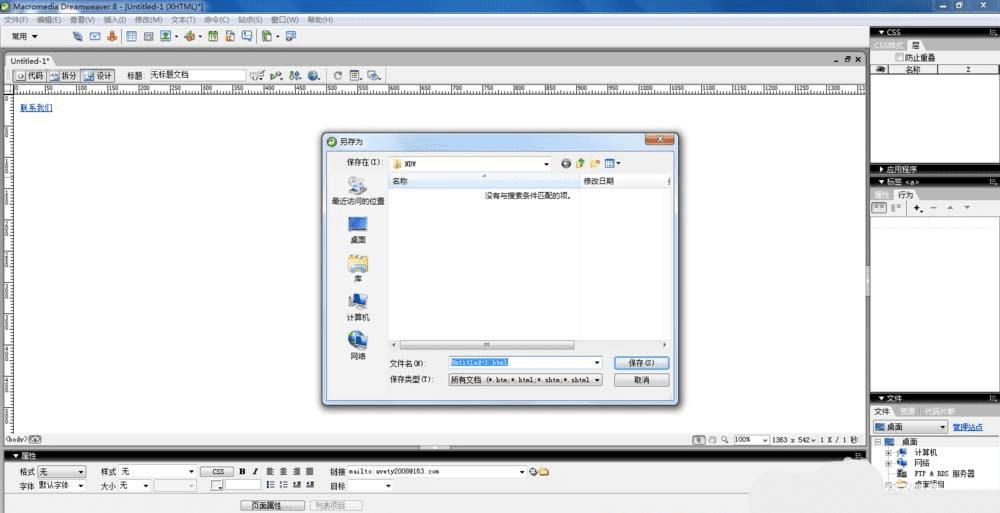Open the text color swatch in Properties
The height and width of the screenshot is (513, 1000).
tap(217, 486)
